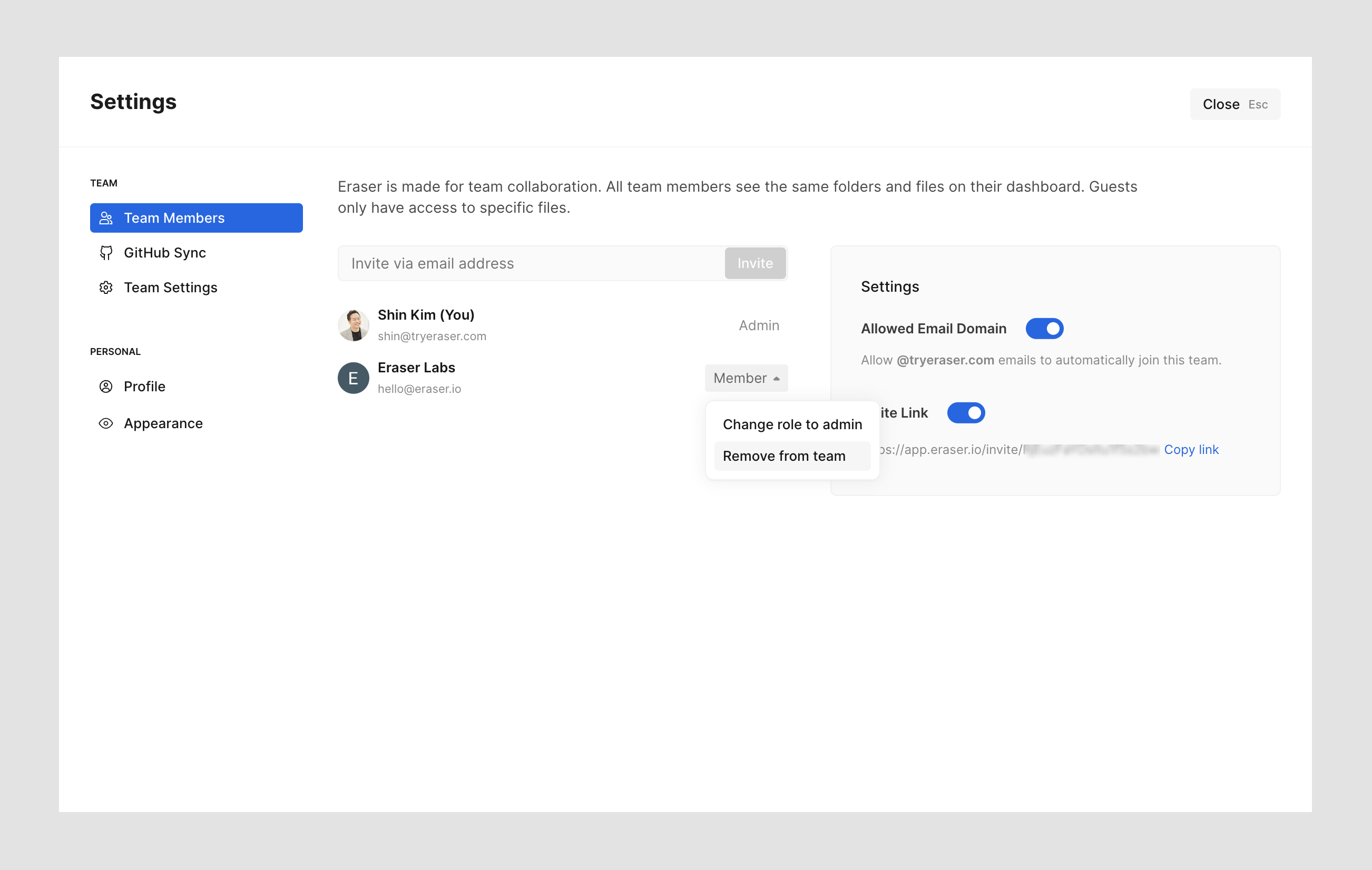Click the Member dropdown arrow caret
This screenshot has height=870, width=1372.
tap(777, 379)
